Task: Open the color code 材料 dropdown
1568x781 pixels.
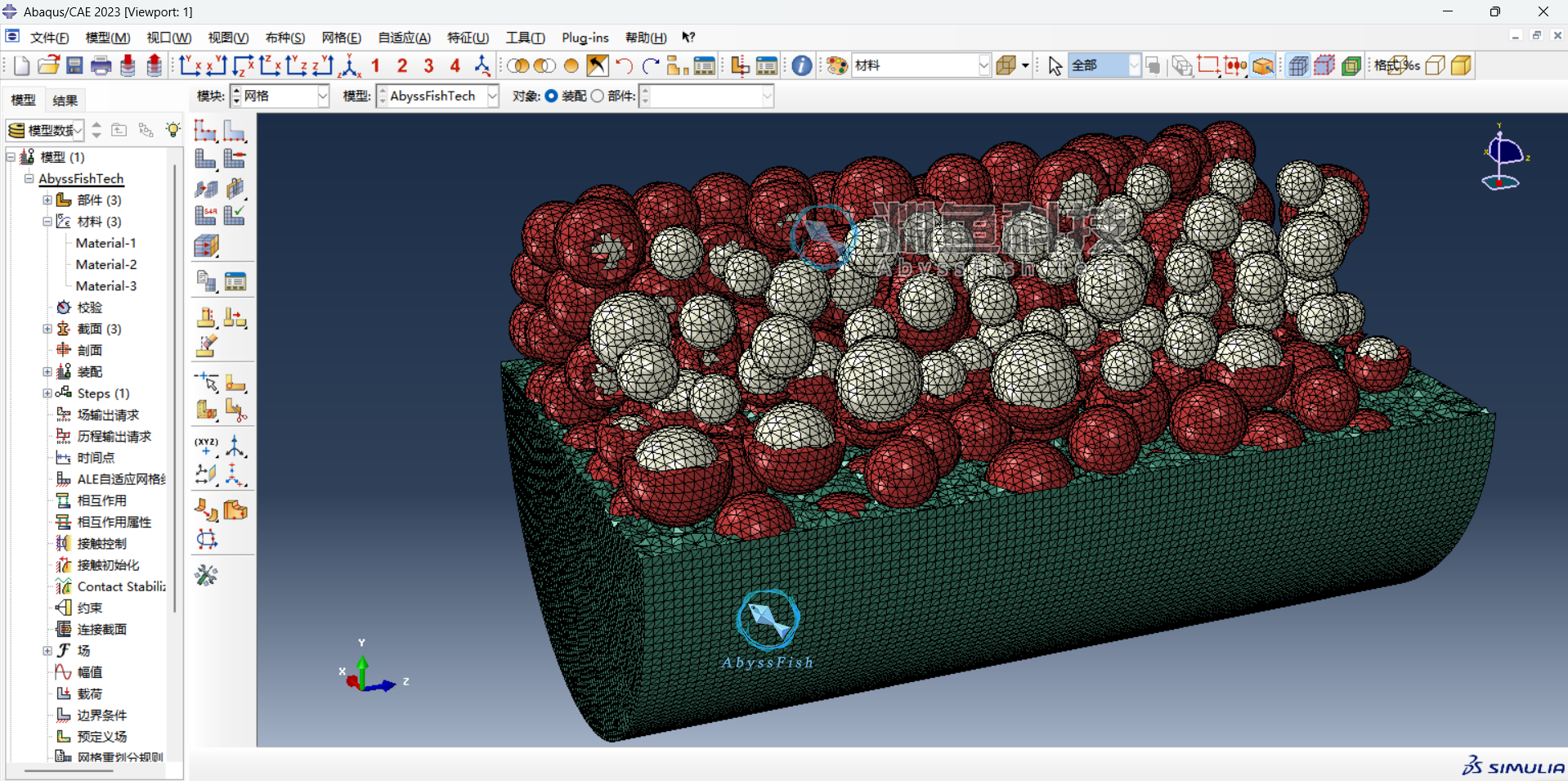Action: click(921, 65)
